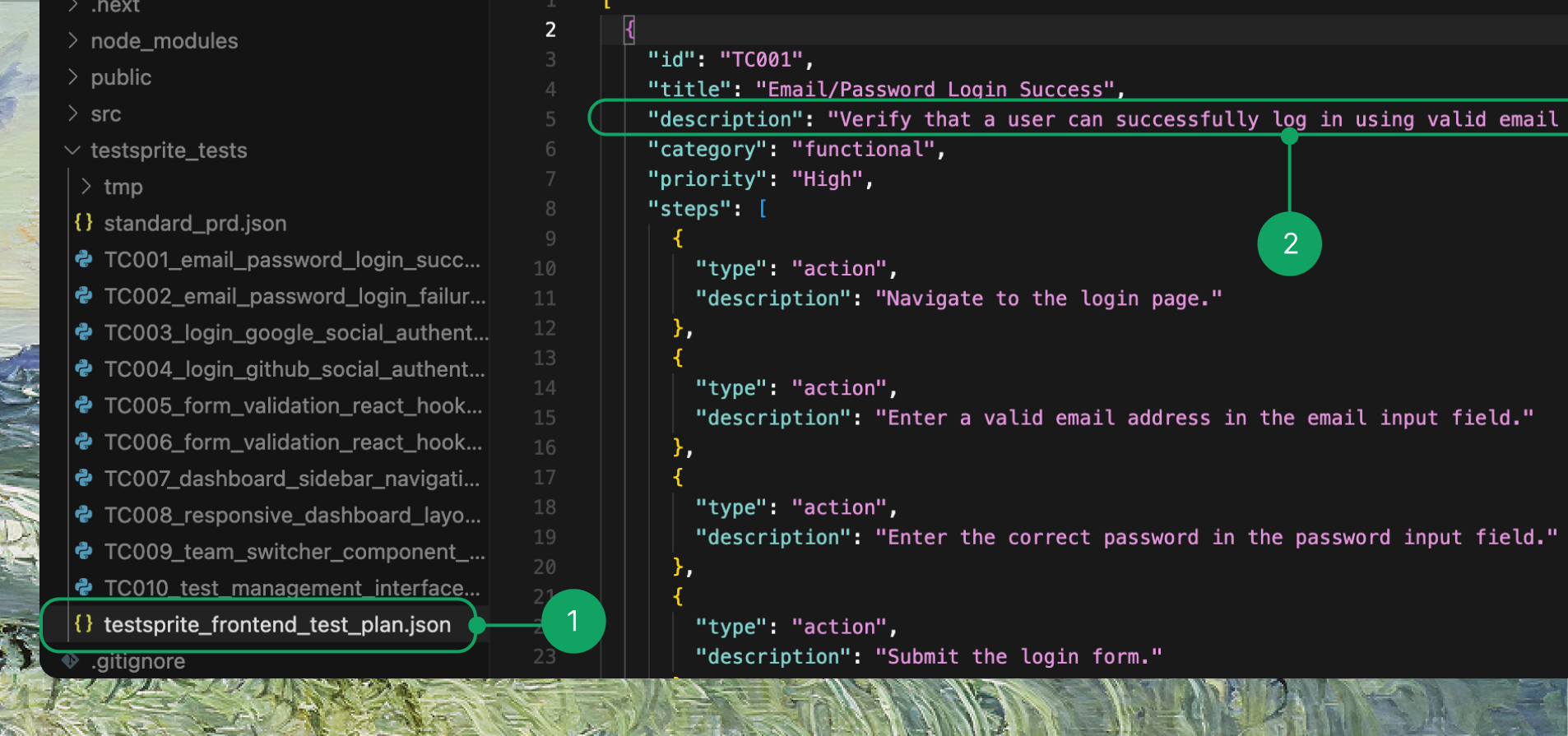Click the opening brace on line 2

(629, 30)
